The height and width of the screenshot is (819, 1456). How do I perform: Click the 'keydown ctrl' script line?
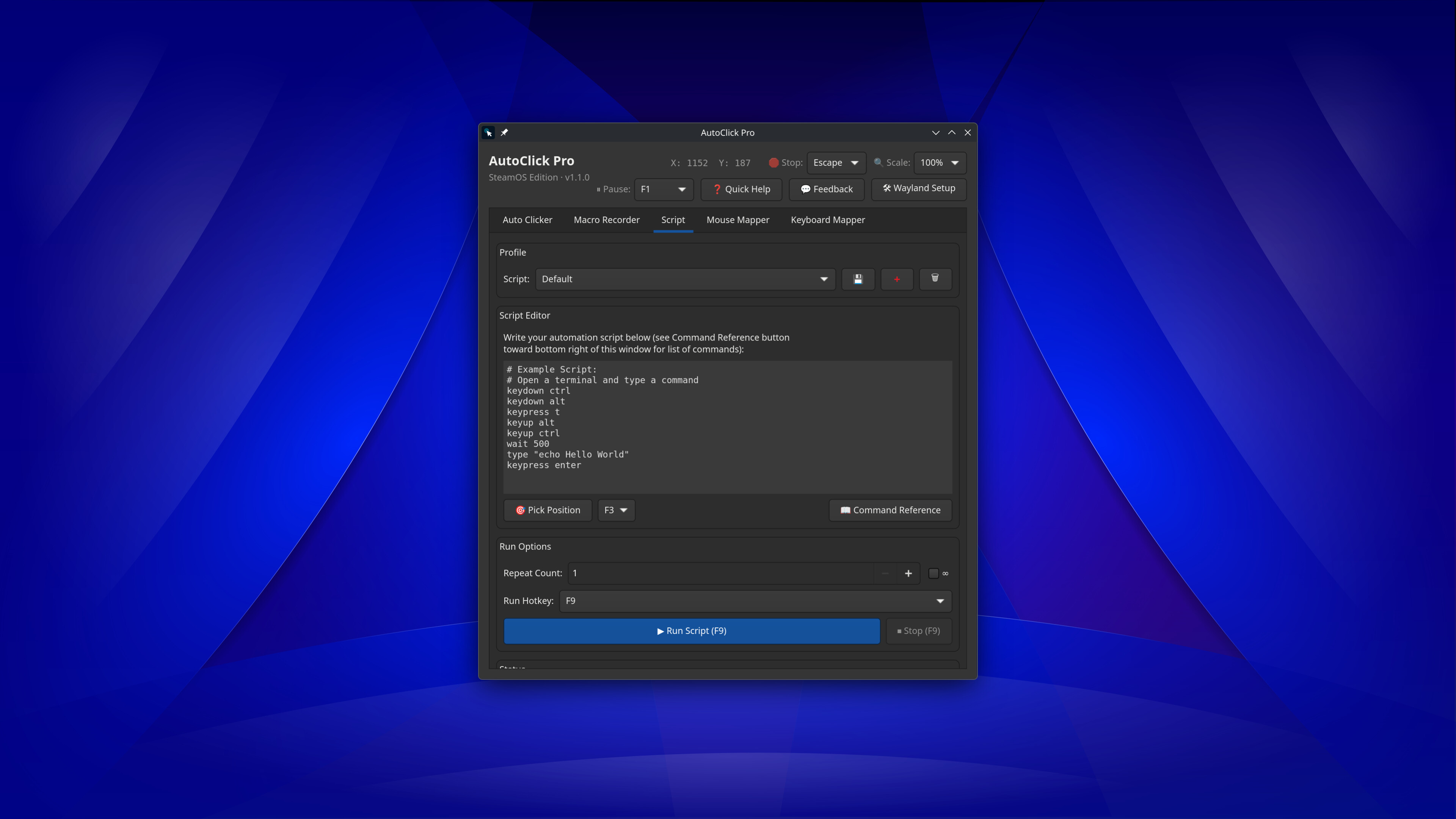coord(538,391)
